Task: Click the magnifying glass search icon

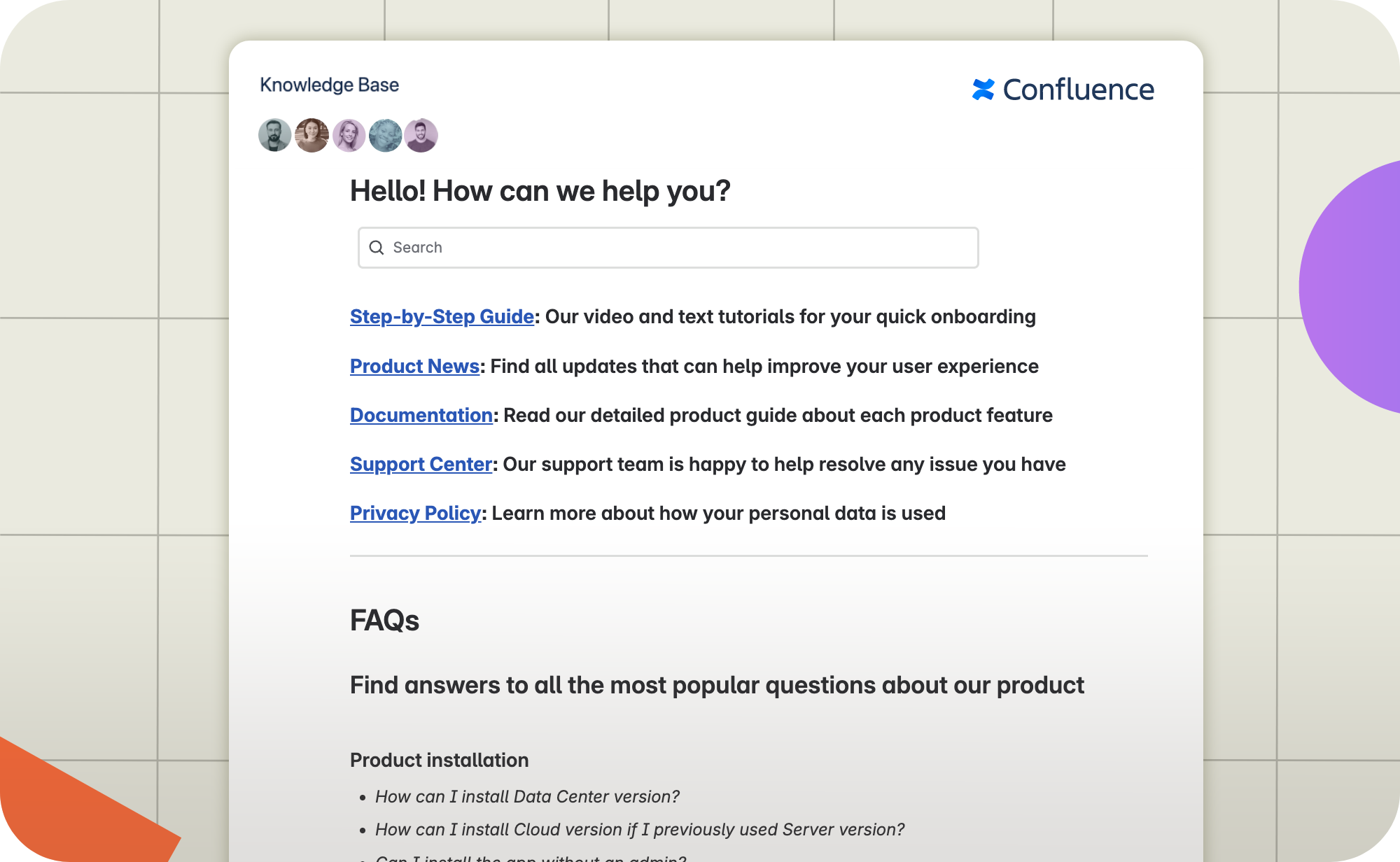Action: tap(377, 248)
